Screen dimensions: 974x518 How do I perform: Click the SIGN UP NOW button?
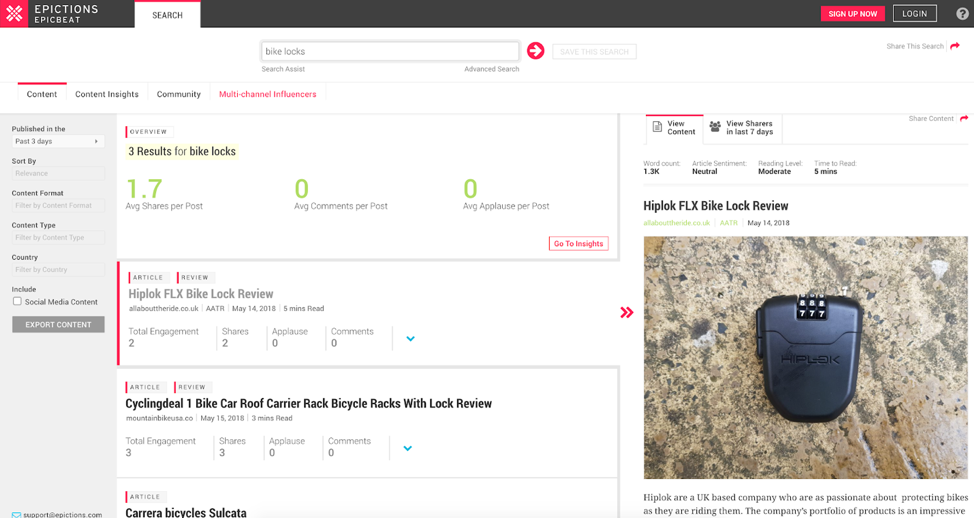pyautogui.click(x=852, y=14)
